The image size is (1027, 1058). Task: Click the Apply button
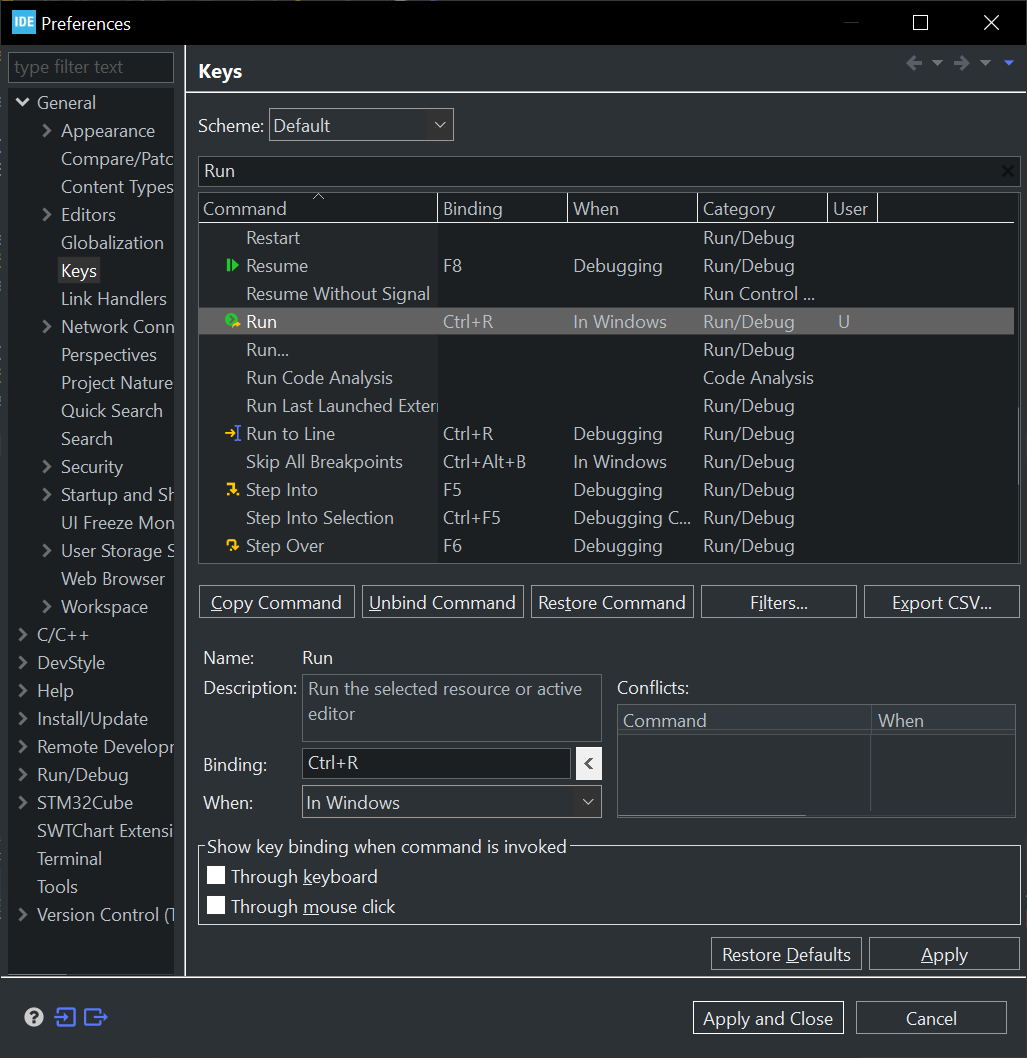(x=944, y=954)
